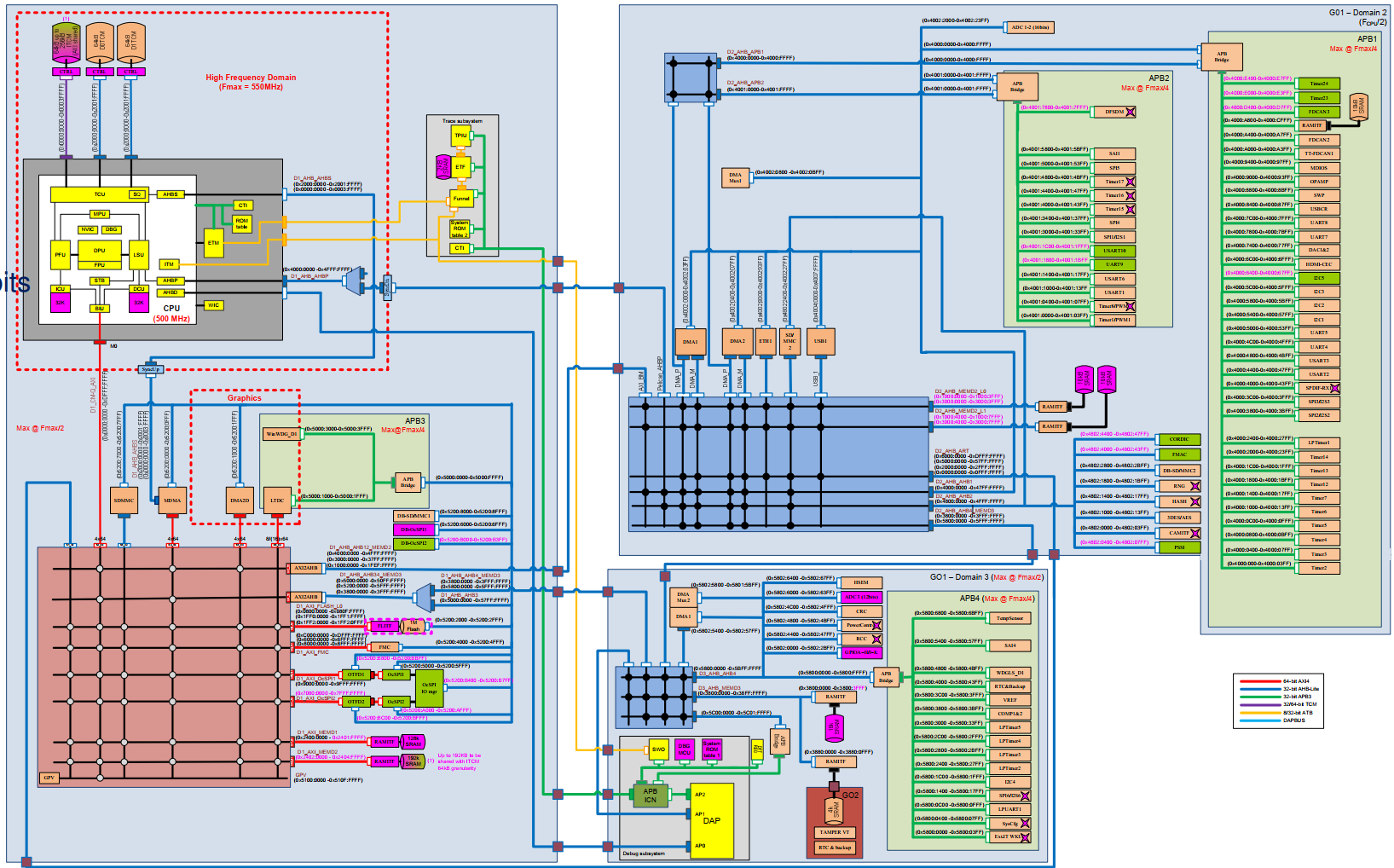Click the LPUART1 block on APB4
Image resolution: width=1394 pixels, height=868 pixels.
(x=1010, y=809)
